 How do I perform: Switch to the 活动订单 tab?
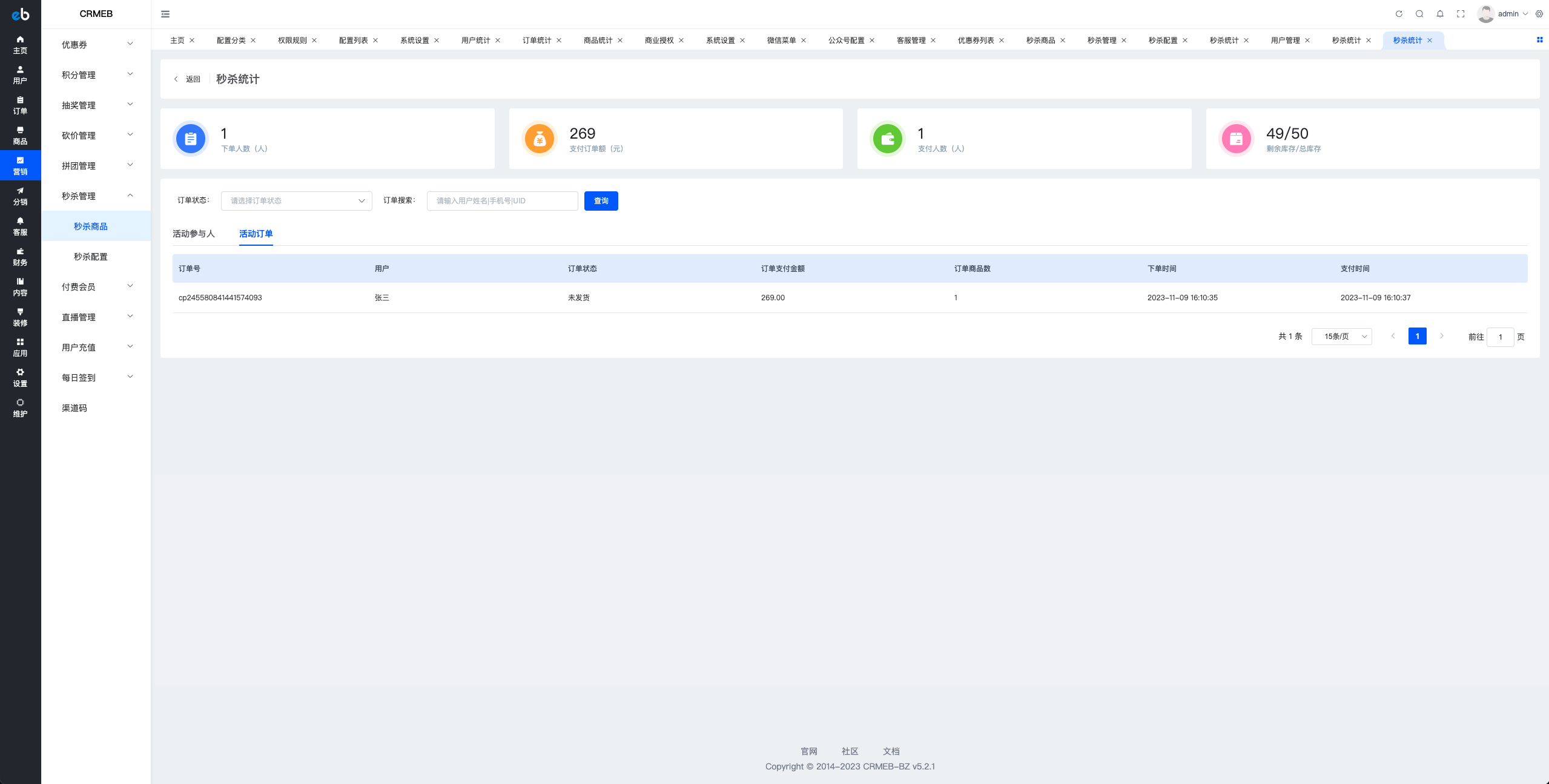[x=256, y=234]
